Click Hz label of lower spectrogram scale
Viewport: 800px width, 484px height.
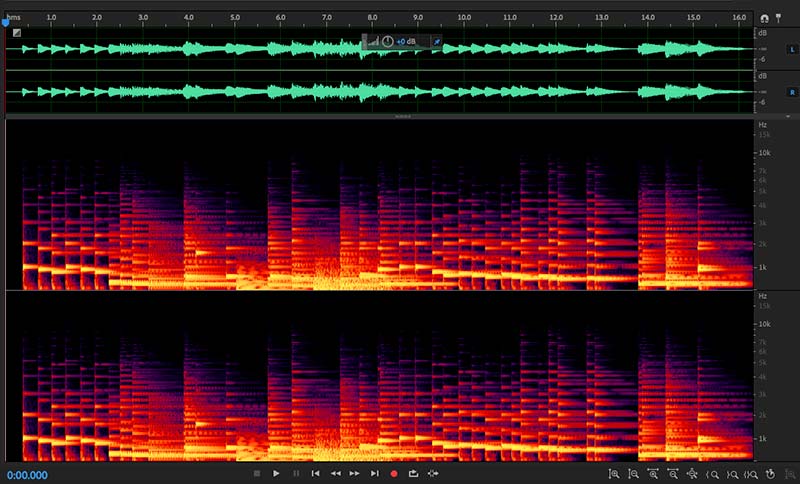click(762, 296)
